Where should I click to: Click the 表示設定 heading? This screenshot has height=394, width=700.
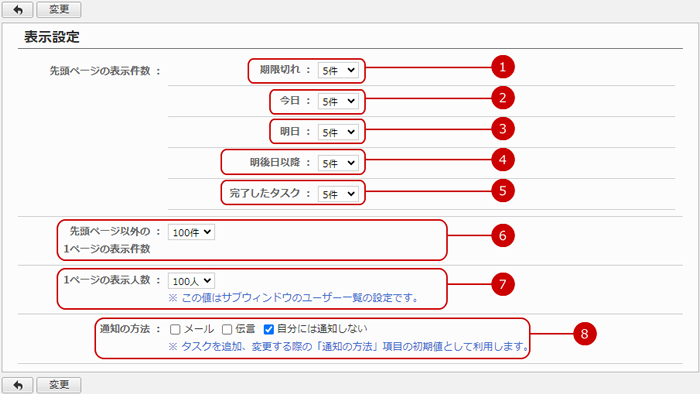[52, 37]
